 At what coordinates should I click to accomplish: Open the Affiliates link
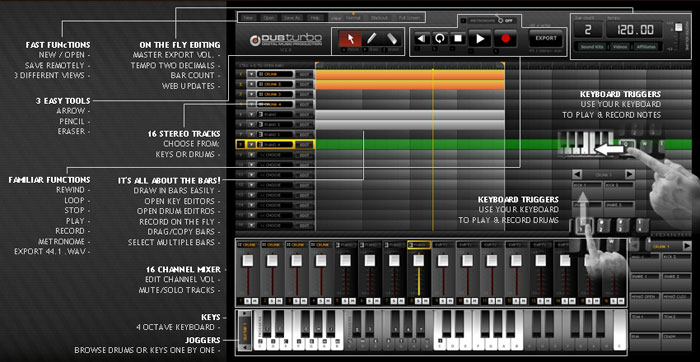click(646, 46)
